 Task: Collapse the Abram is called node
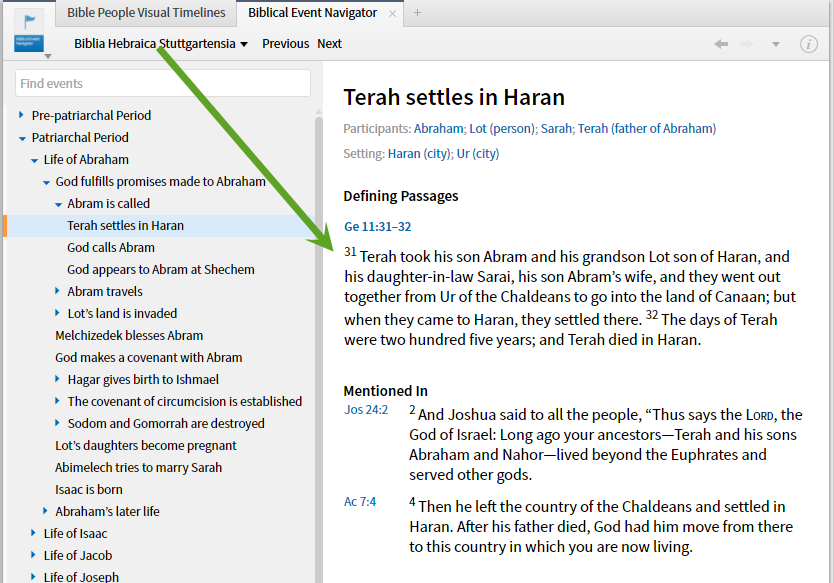tap(58, 204)
